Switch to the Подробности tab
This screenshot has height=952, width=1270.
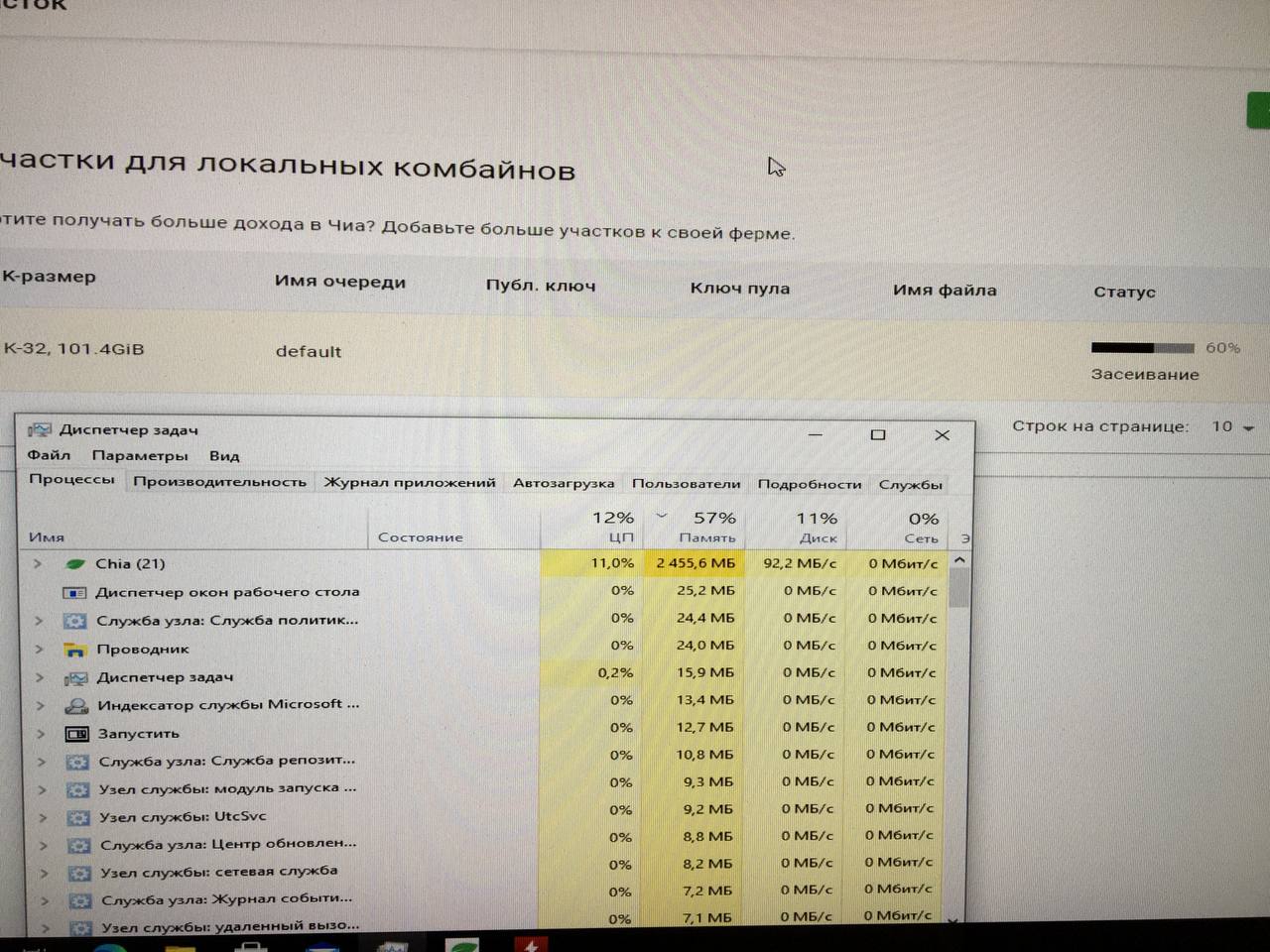point(810,484)
